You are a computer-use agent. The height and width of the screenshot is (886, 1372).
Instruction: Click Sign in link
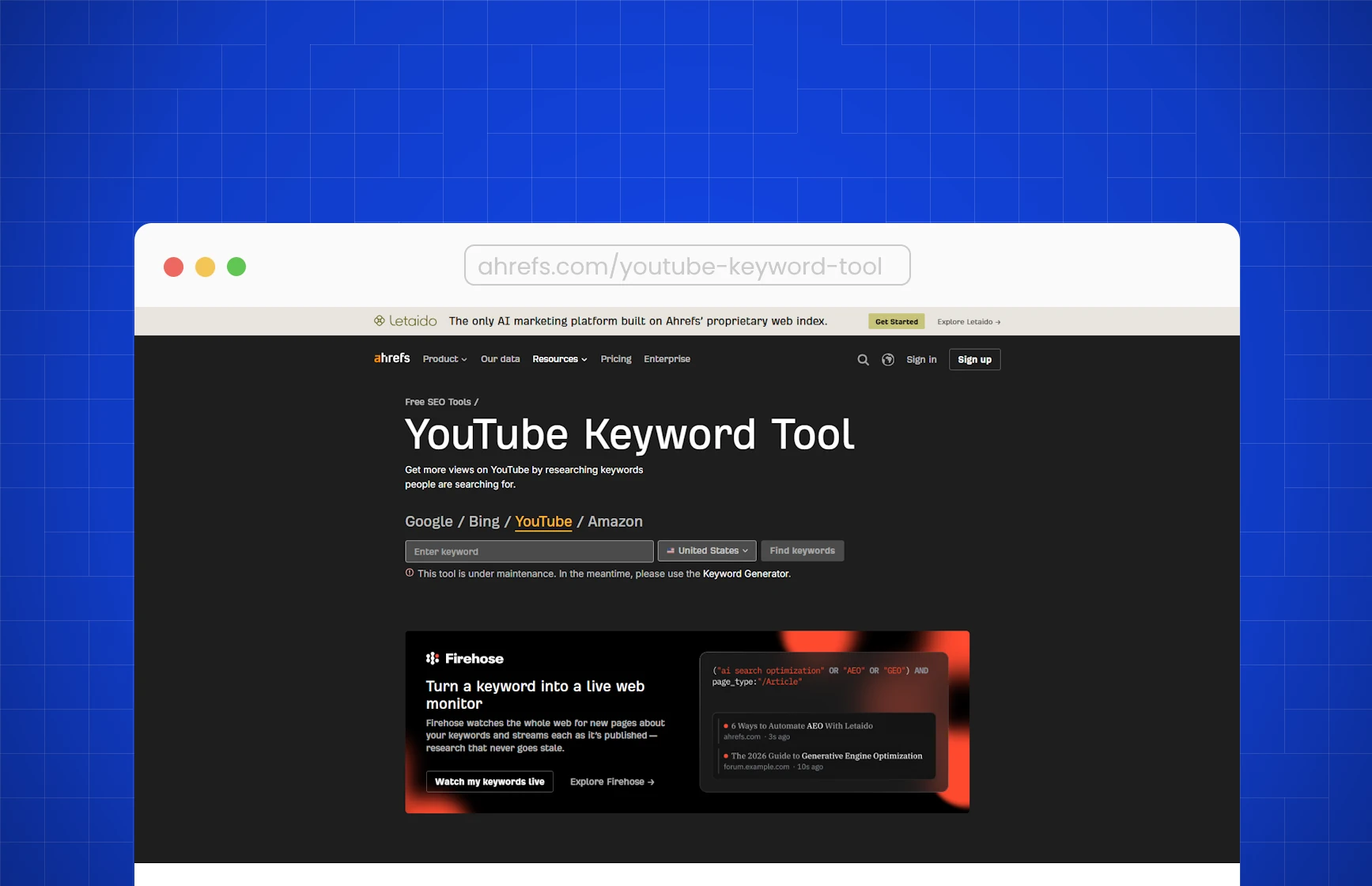click(921, 359)
